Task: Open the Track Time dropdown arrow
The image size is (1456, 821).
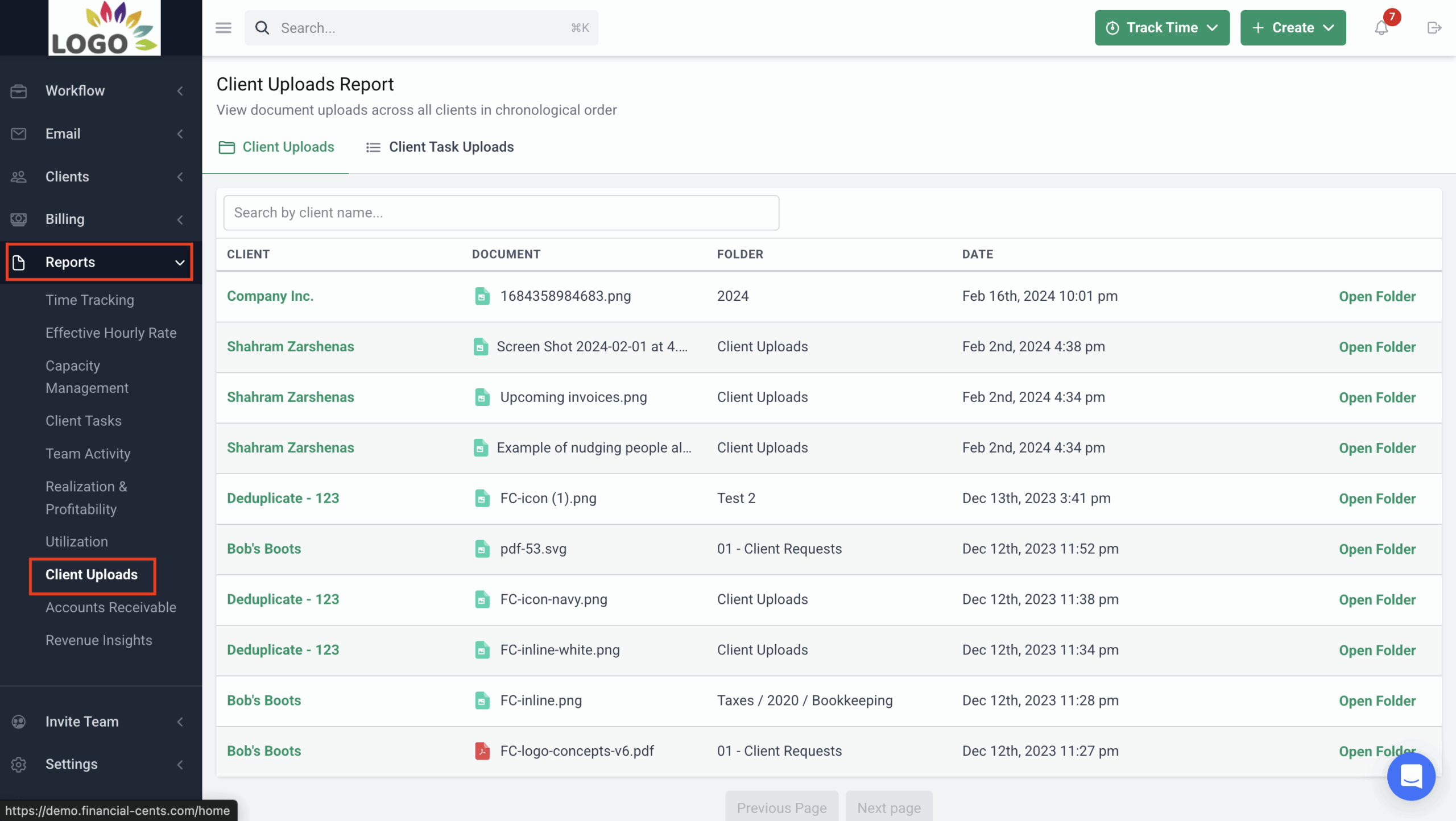Action: [x=1213, y=28]
